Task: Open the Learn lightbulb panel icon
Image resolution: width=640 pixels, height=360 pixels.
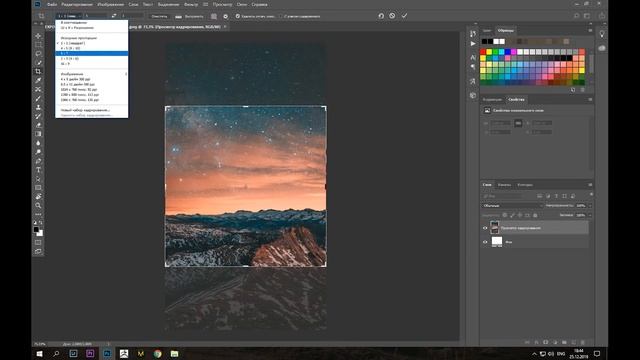Action: pyautogui.click(x=602, y=34)
